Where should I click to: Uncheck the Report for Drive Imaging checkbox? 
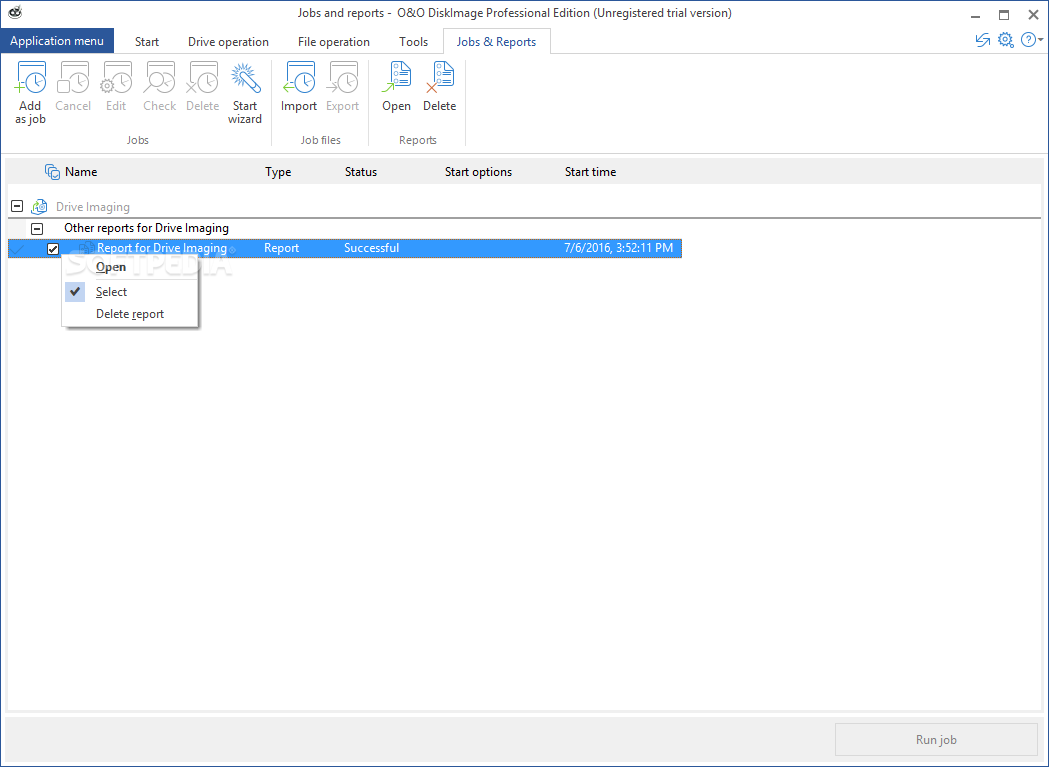(53, 249)
